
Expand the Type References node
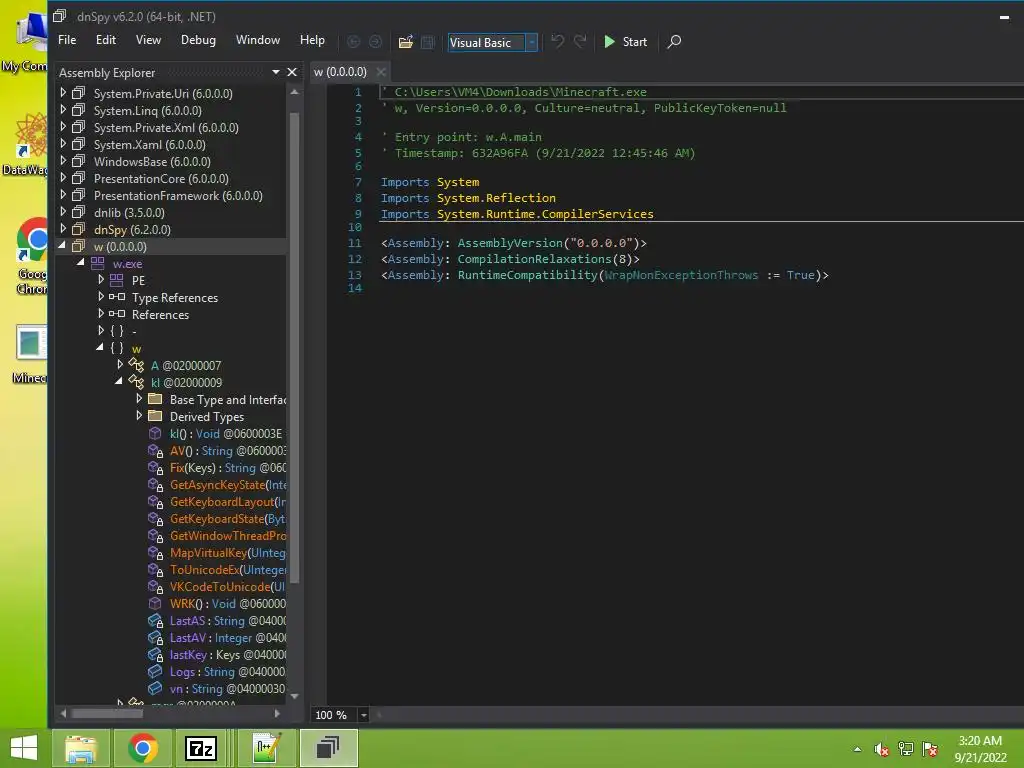click(x=101, y=296)
